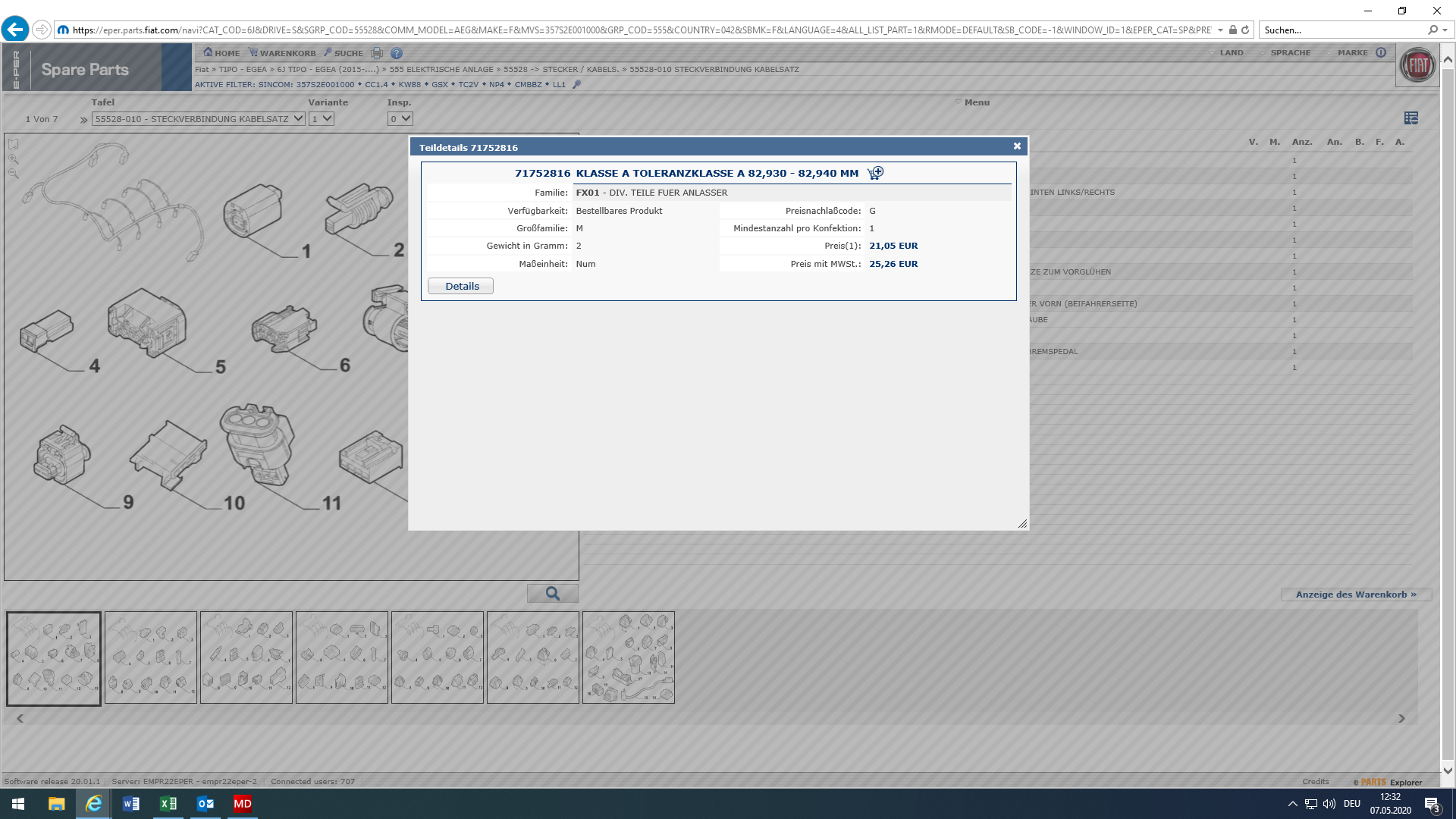This screenshot has width=1456, height=819.
Task: Click the zoom in magnifier on diagram
Action: (x=14, y=159)
